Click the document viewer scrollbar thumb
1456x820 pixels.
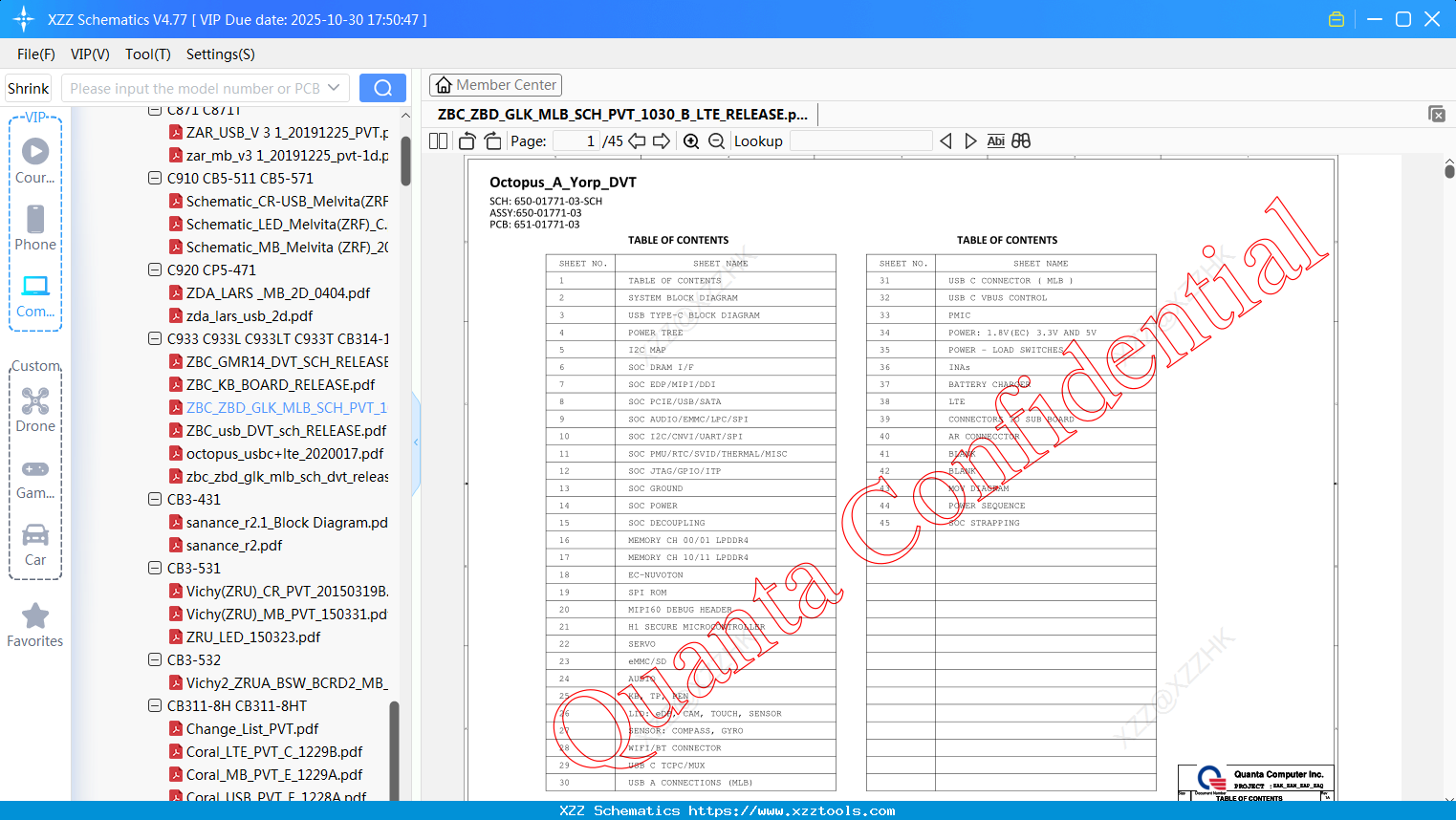pyautogui.click(x=1449, y=171)
